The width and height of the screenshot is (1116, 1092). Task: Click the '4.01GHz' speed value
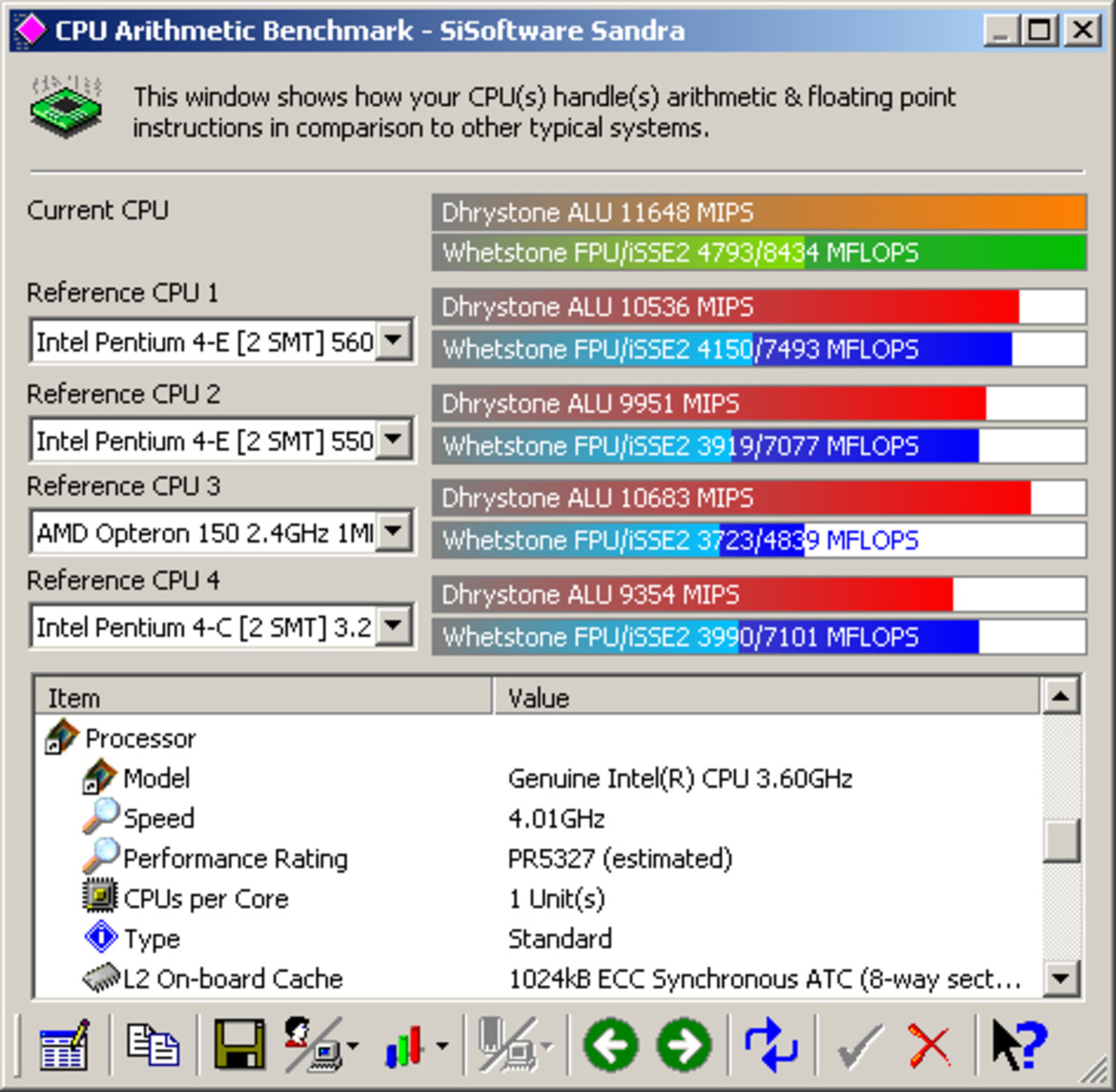click(x=556, y=818)
